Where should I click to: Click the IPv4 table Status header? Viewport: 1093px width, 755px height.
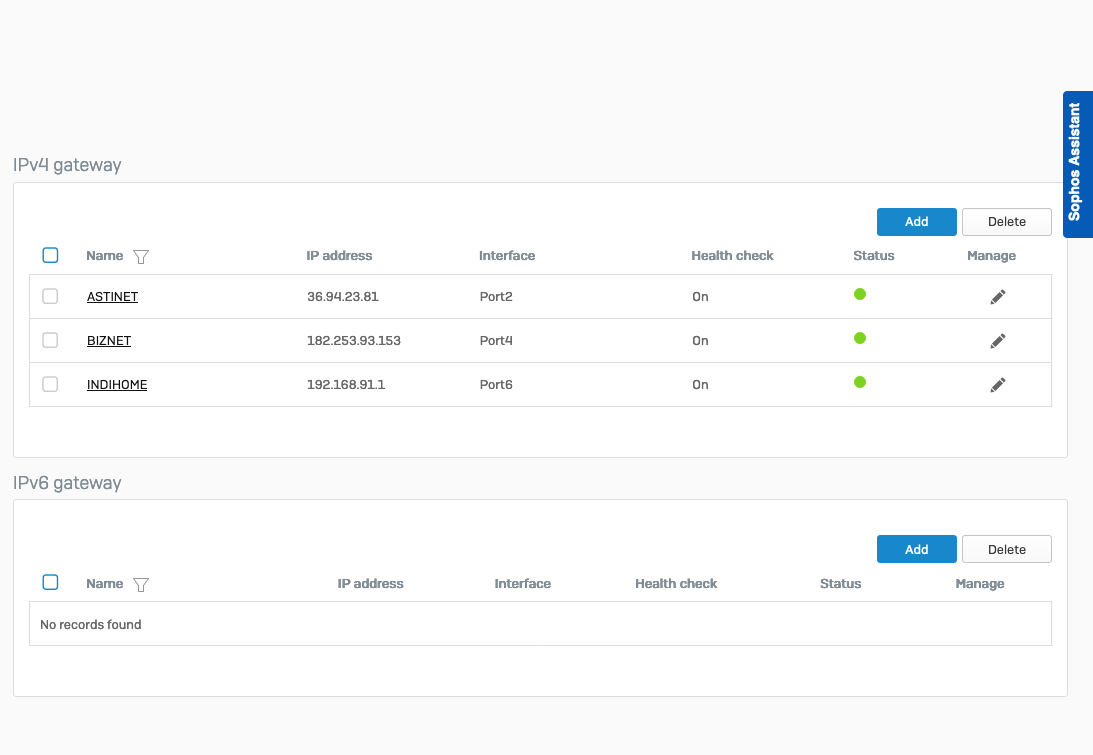pyautogui.click(x=873, y=256)
